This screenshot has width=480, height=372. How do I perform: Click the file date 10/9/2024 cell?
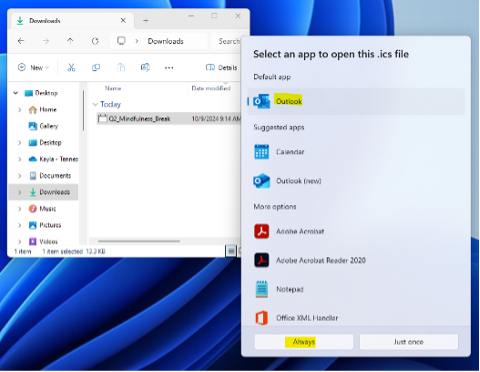[x=216, y=119]
